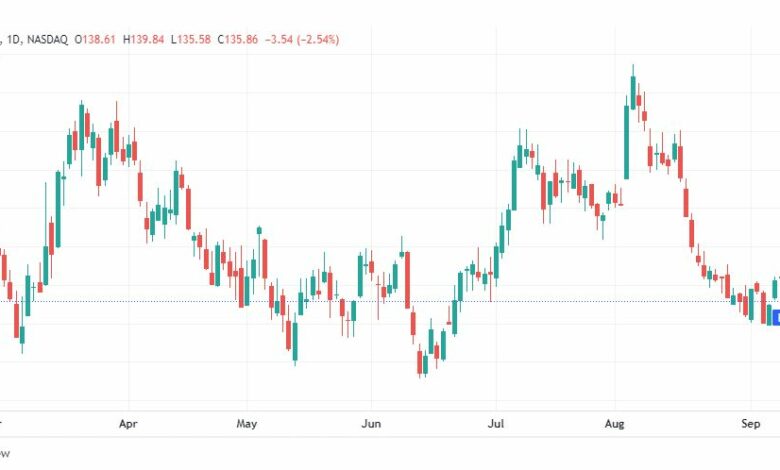Click the −3.54 (−2.54%) change readout
The image size is (780, 470).
(x=302, y=39)
